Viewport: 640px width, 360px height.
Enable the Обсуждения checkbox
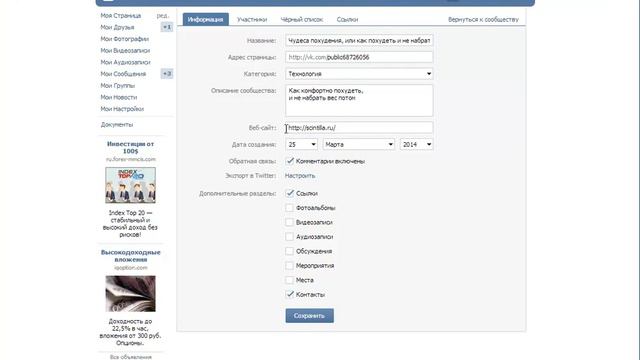[x=289, y=251]
